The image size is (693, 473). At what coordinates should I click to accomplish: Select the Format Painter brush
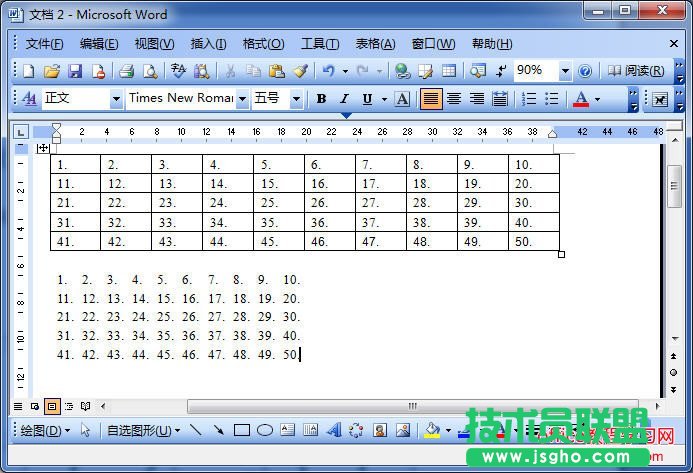(x=301, y=71)
